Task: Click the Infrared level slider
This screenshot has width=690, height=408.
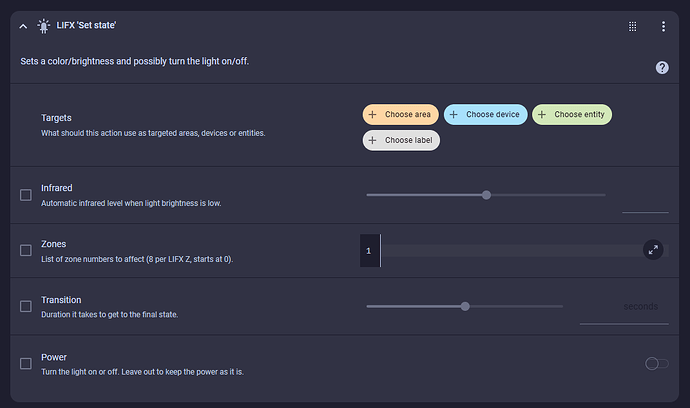Action: [x=486, y=195]
